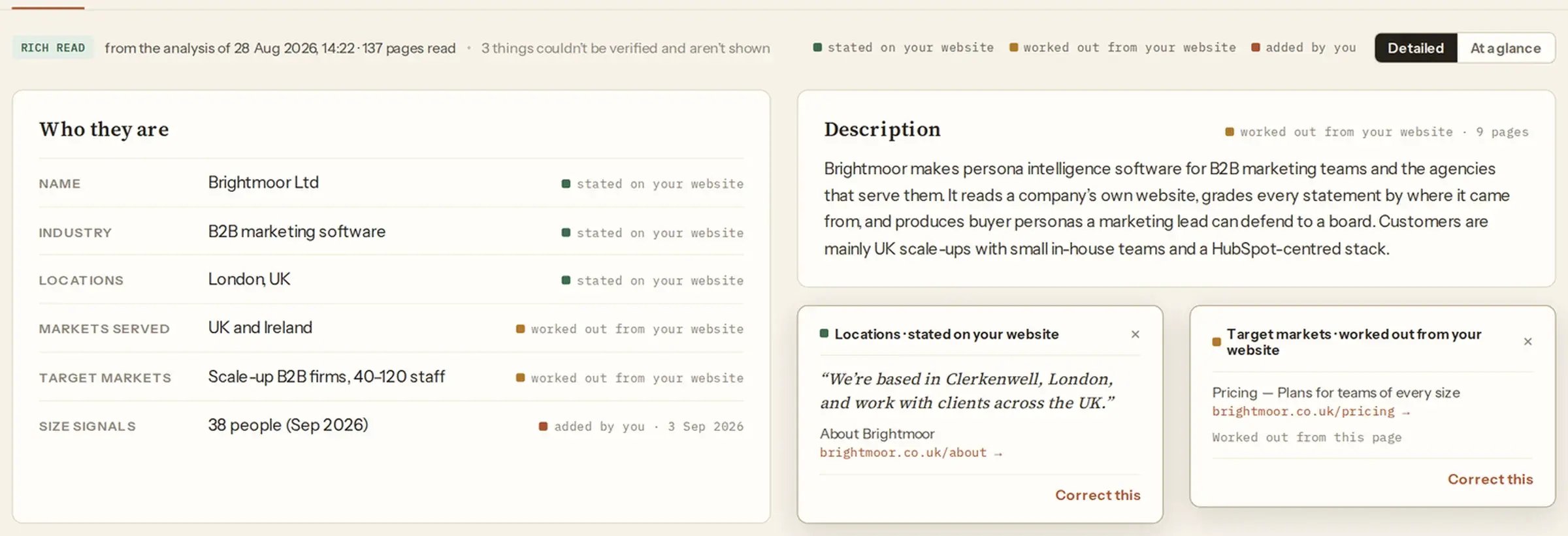Viewport: 1568px width, 536px height.
Task: Click source tag on Markets Served row
Action: [x=630, y=329]
